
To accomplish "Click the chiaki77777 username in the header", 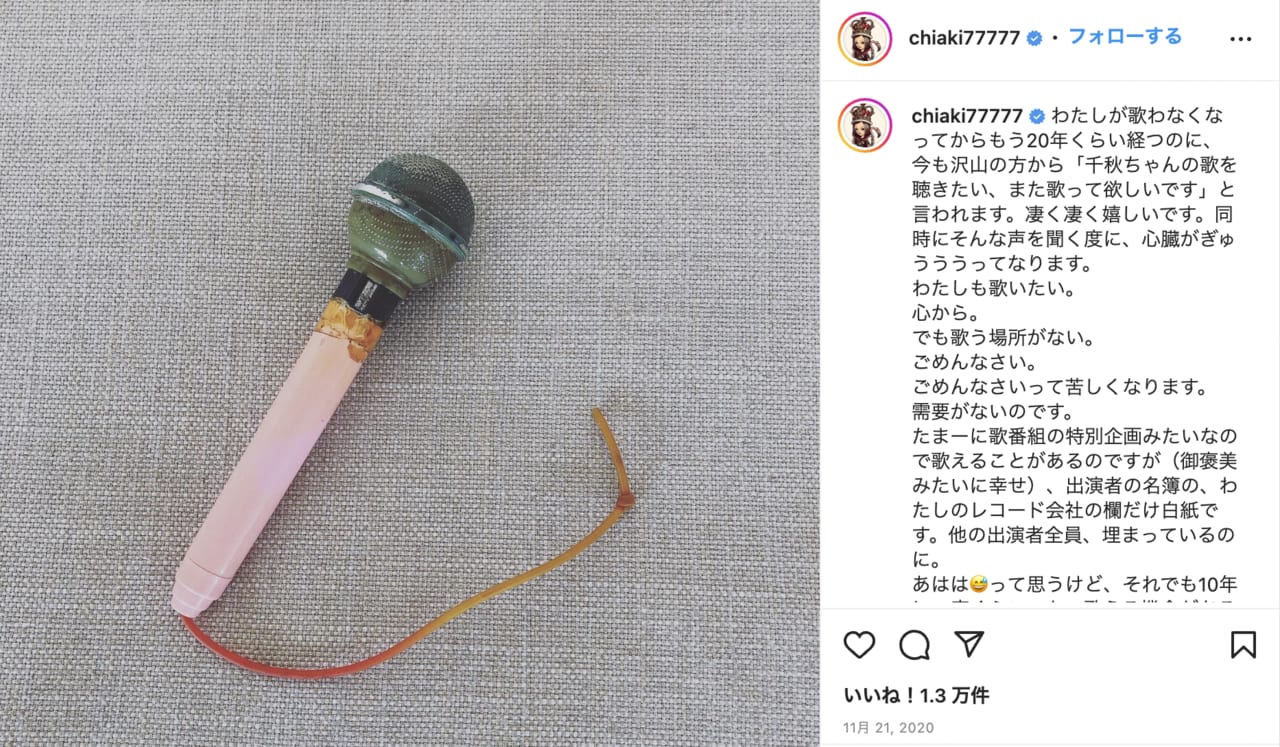I will pyautogui.click(x=965, y=38).
